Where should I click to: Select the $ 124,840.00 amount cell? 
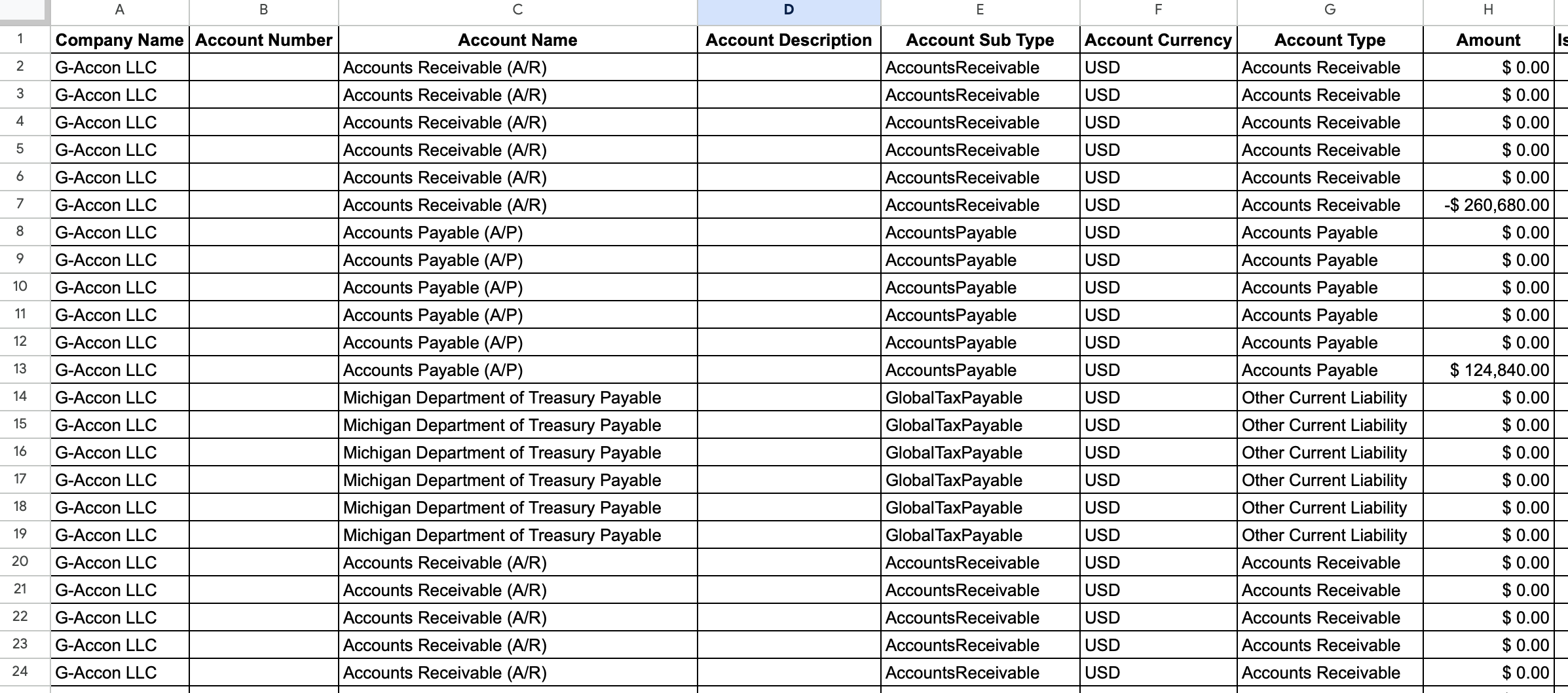1489,370
